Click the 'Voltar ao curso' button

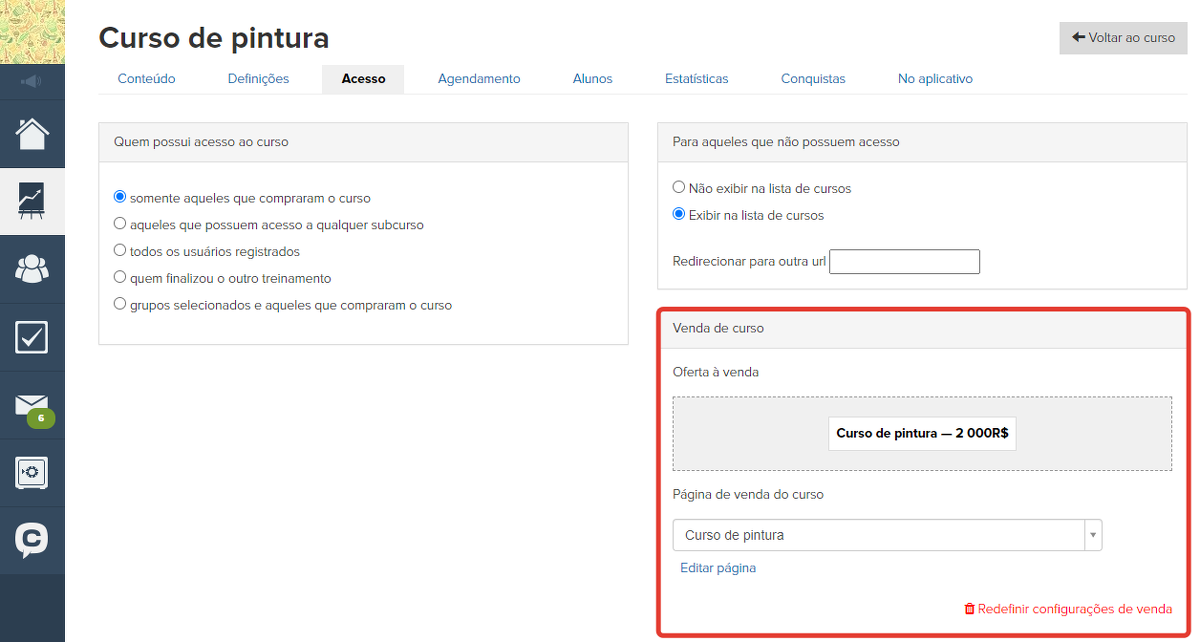click(1123, 38)
